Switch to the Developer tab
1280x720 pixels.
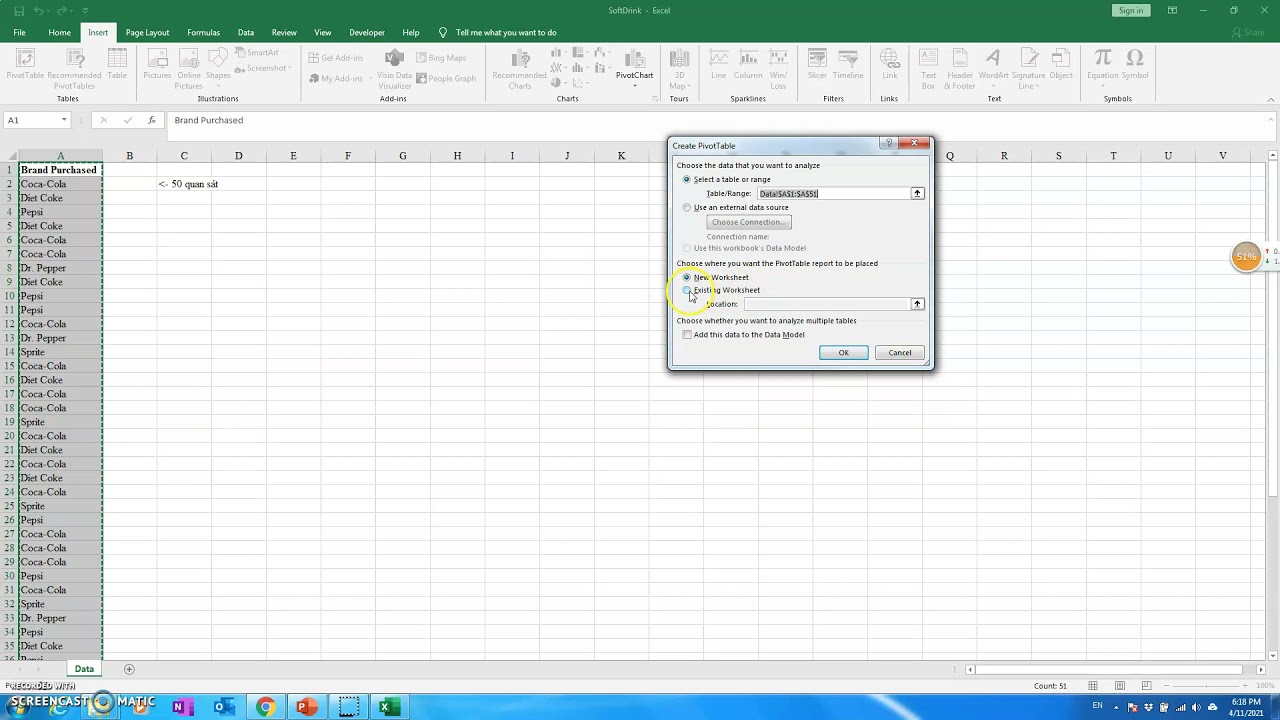(367, 32)
